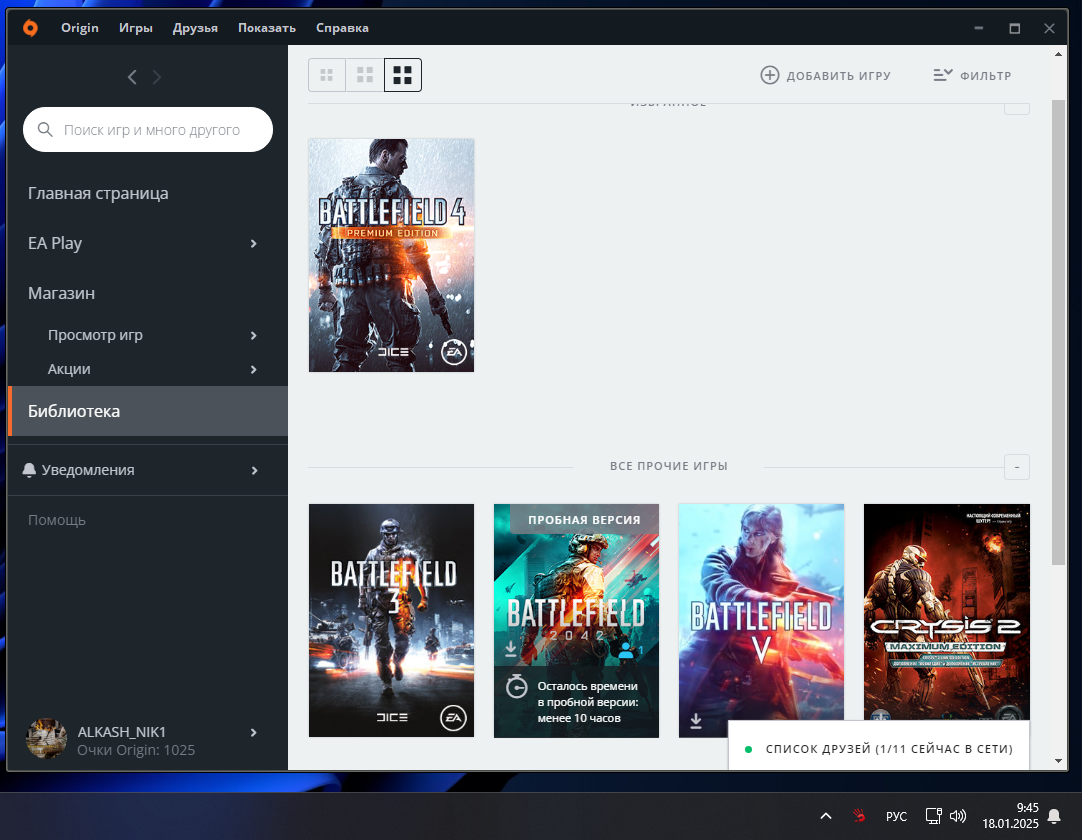Switch the РУС input language
The height and width of the screenshot is (840, 1082).
tap(896, 817)
